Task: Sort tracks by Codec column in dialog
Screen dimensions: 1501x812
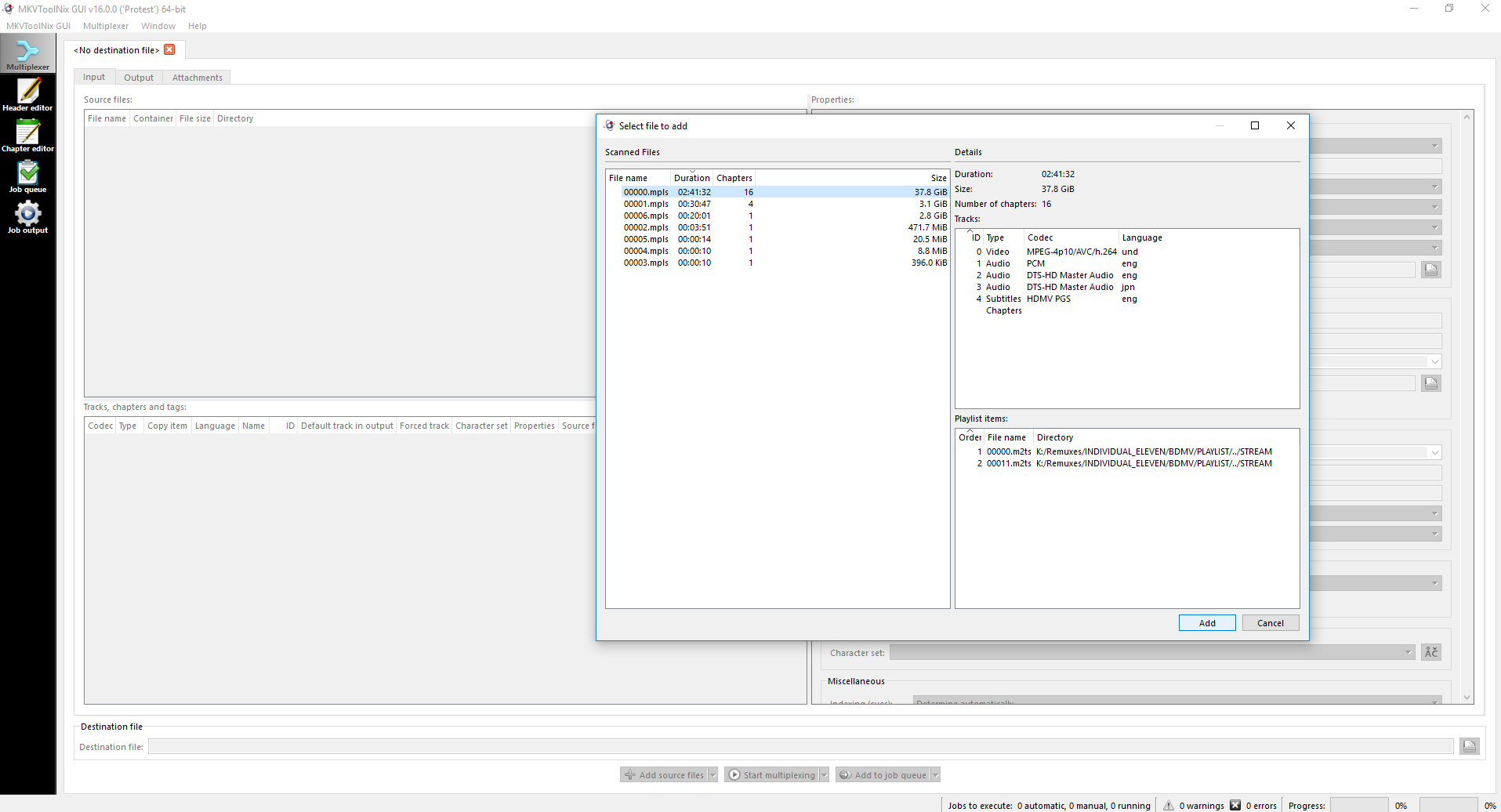Action: (x=1071, y=237)
